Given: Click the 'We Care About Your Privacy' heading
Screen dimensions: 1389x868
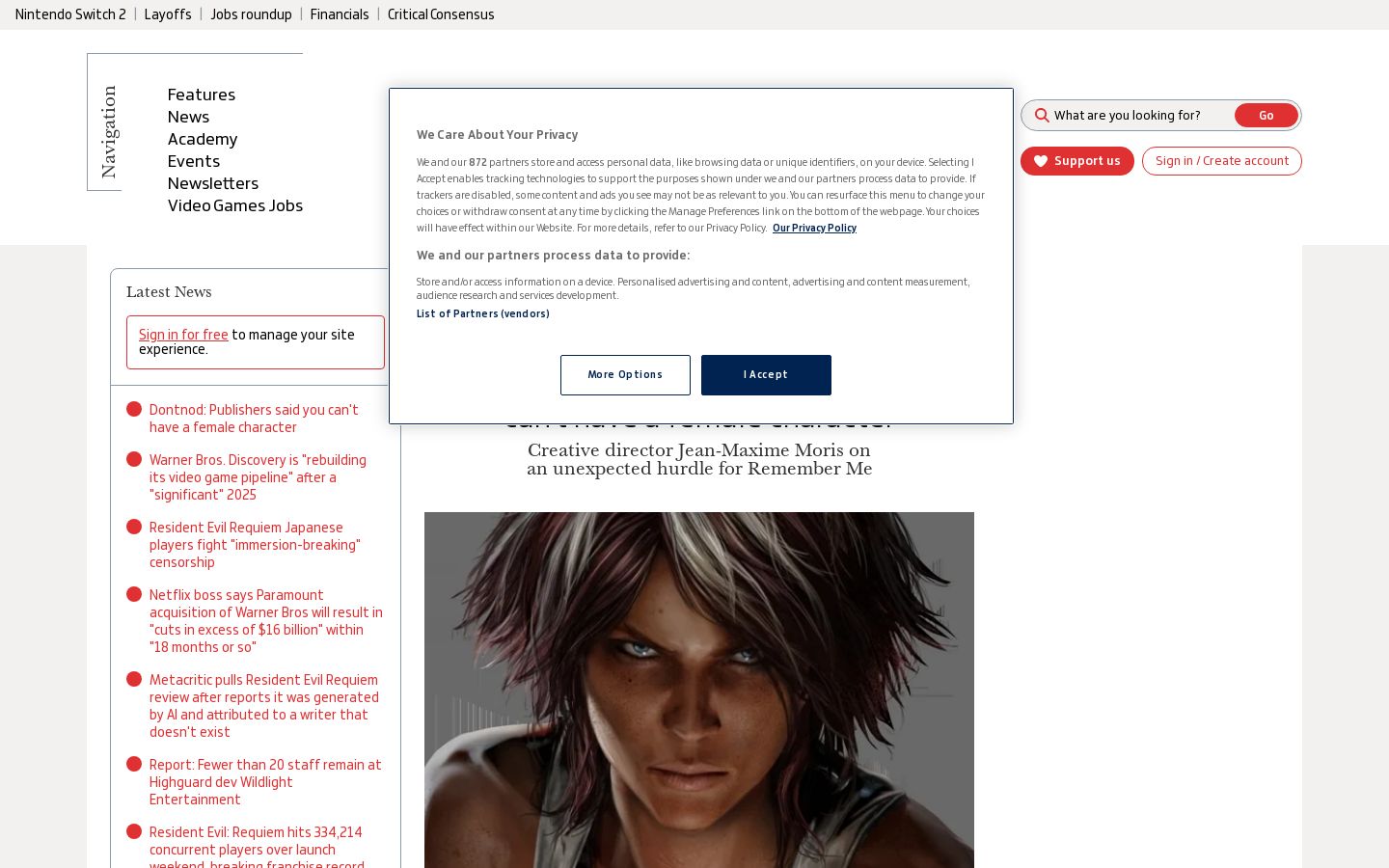Looking at the screenshot, I should click(498, 135).
